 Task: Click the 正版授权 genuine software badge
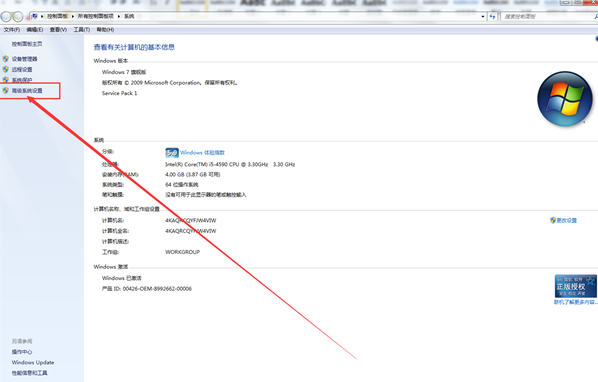575,286
